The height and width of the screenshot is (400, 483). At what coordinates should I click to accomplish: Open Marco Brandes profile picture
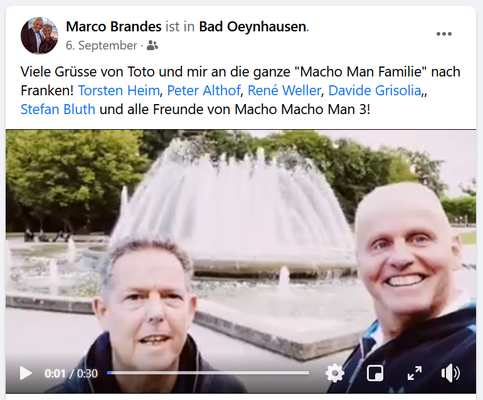(39, 36)
